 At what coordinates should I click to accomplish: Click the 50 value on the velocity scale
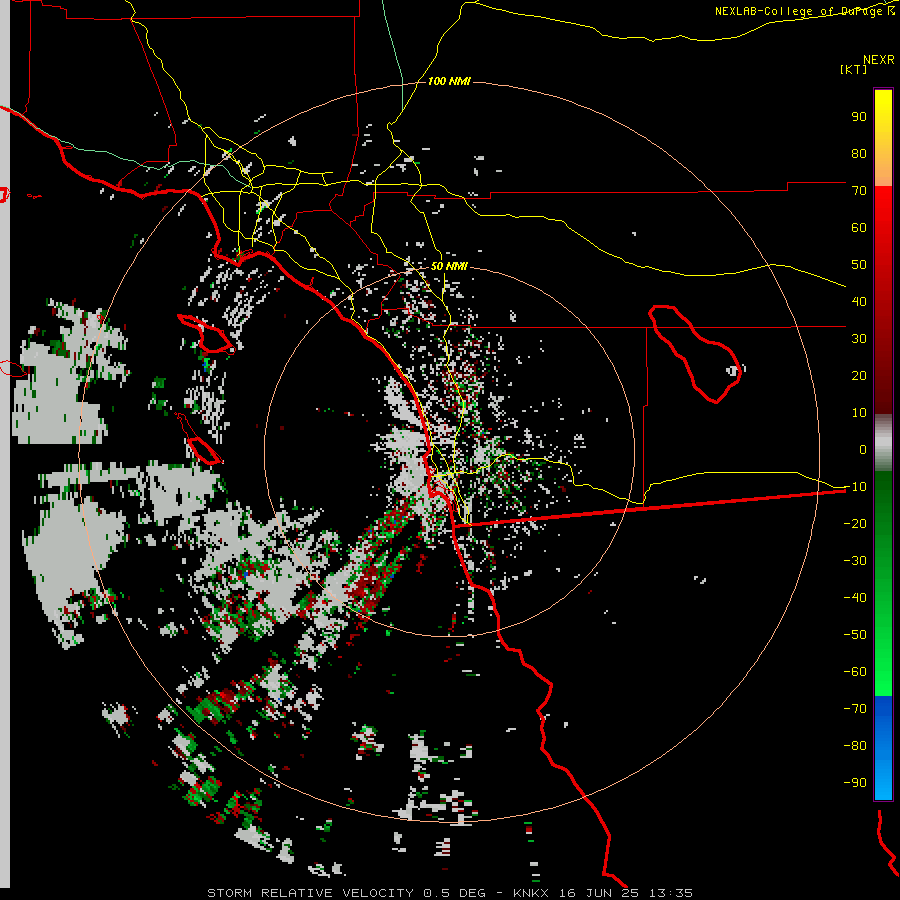coord(859,265)
